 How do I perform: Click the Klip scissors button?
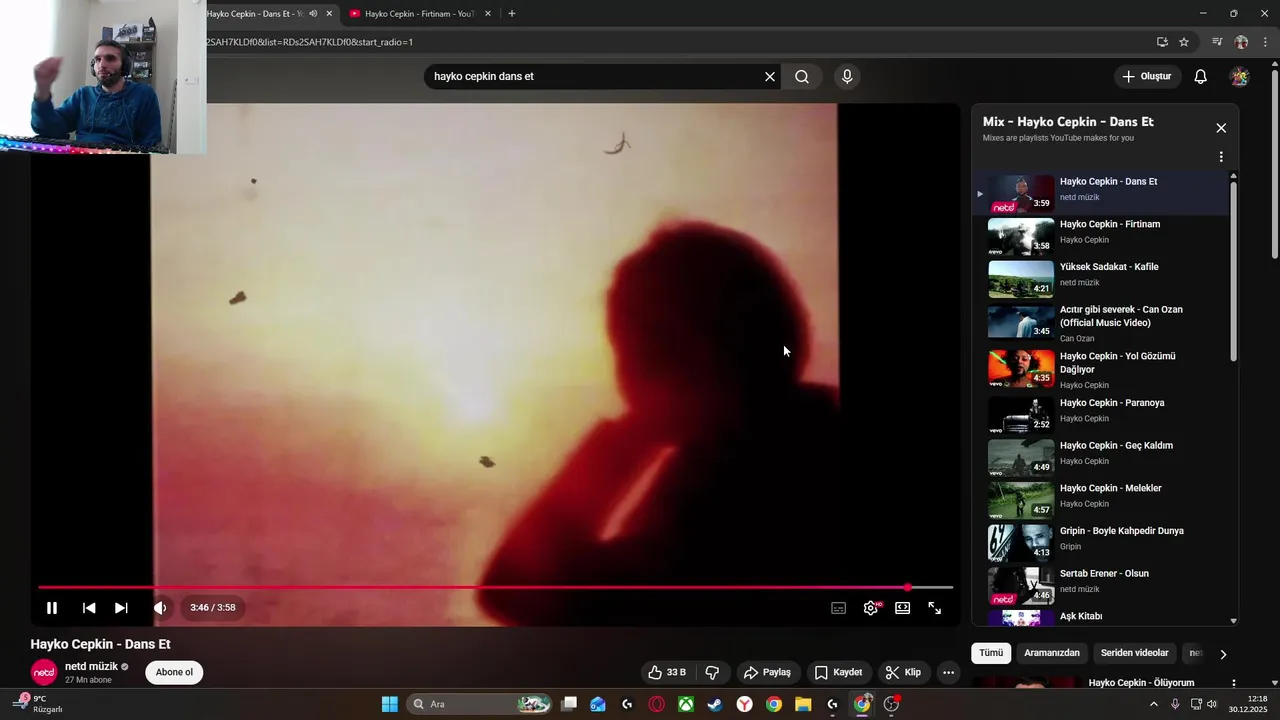904,672
